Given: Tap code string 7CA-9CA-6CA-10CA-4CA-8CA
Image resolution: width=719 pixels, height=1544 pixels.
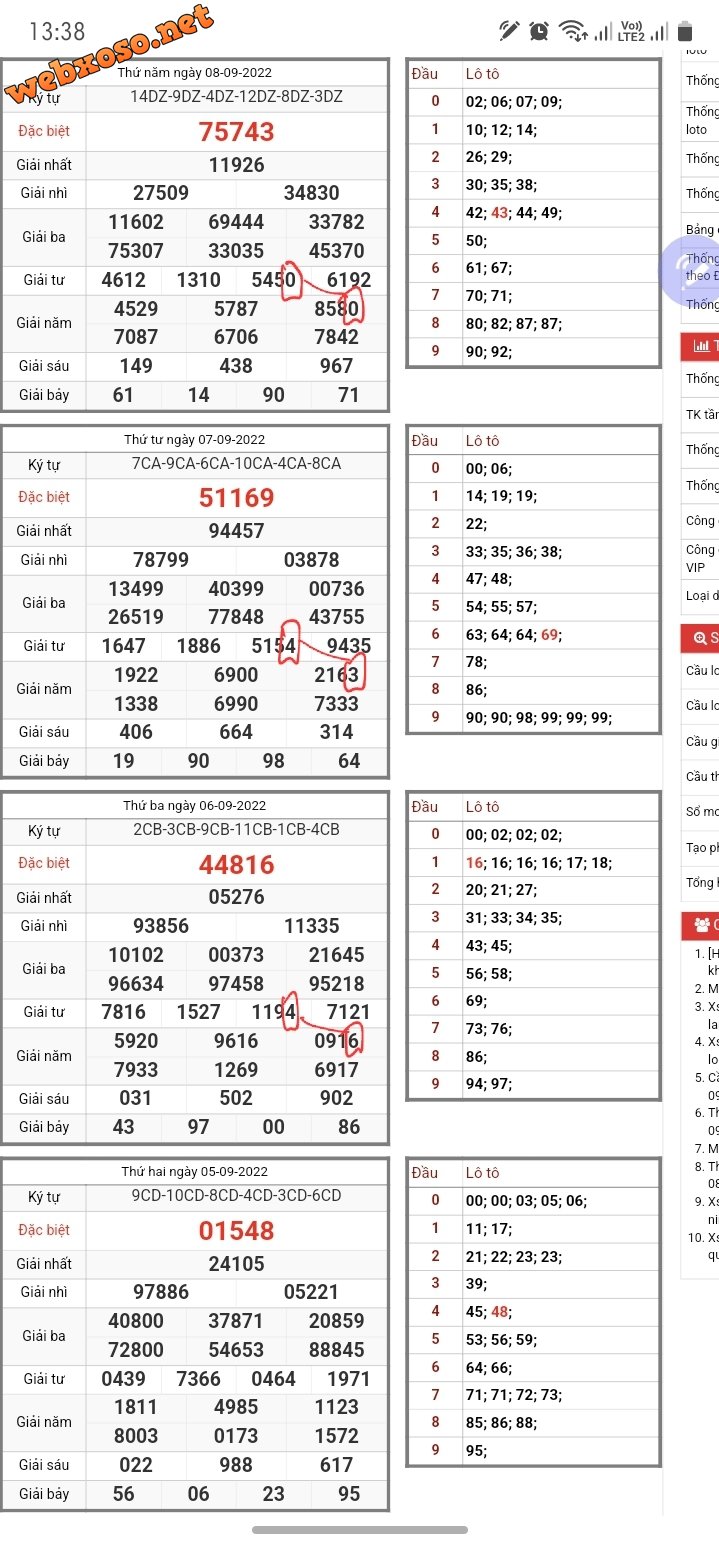Looking at the screenshot, I should tap(236, 463).
